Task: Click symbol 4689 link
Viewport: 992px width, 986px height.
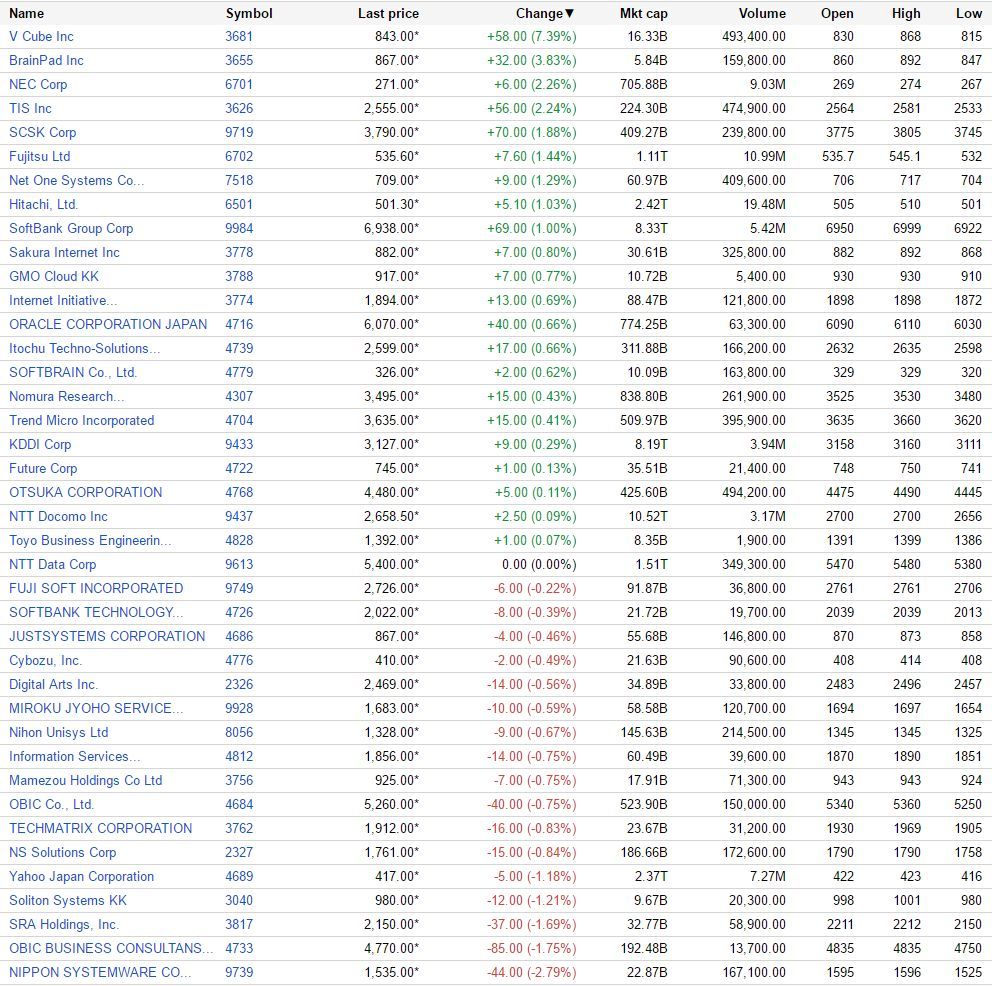Action: pyautogui.click(x=239, y=878)
